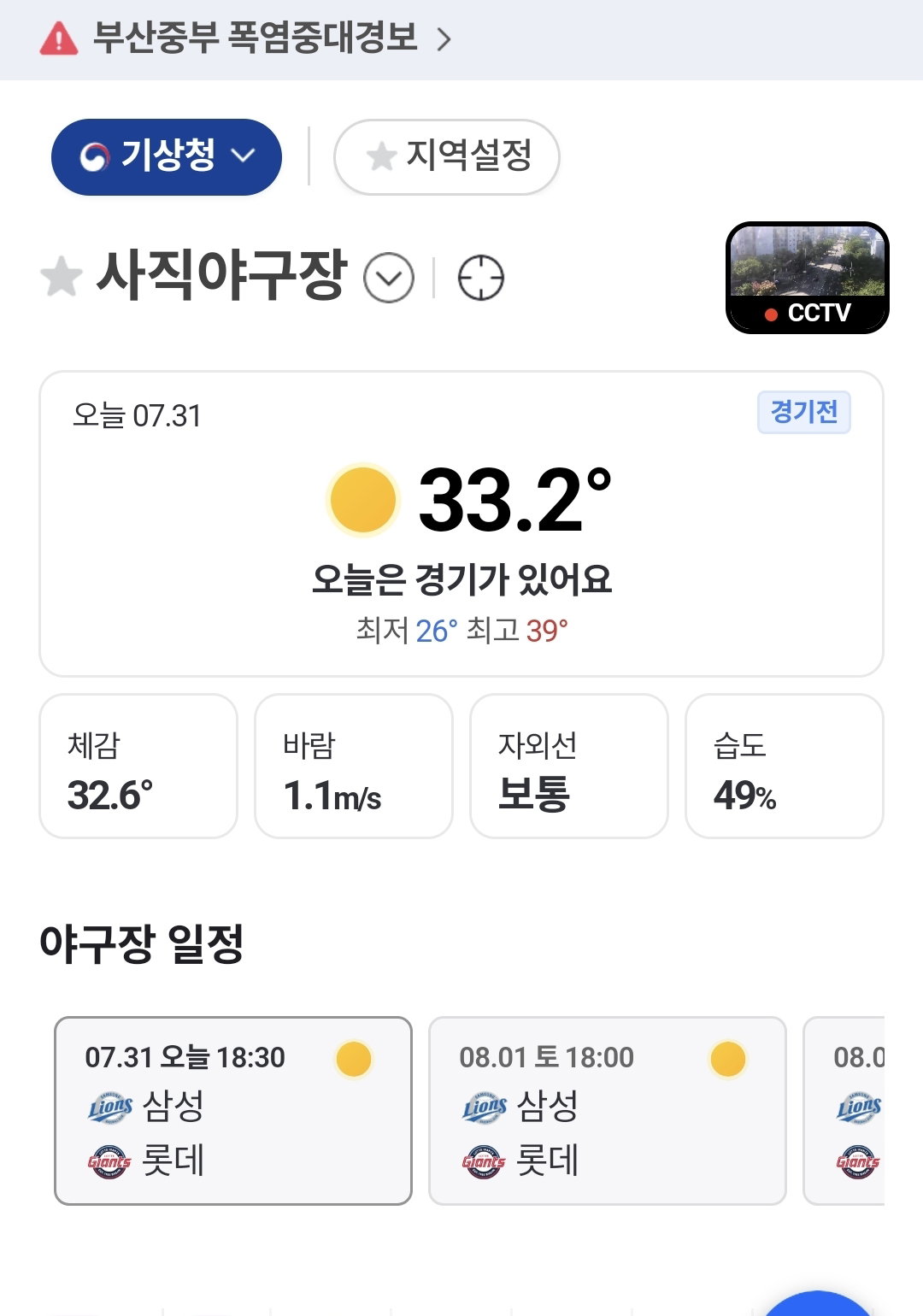This screenshot has height=1316, width=923.
Task: Tap the Giants logo in today's game card
Action: point(109,1162)
